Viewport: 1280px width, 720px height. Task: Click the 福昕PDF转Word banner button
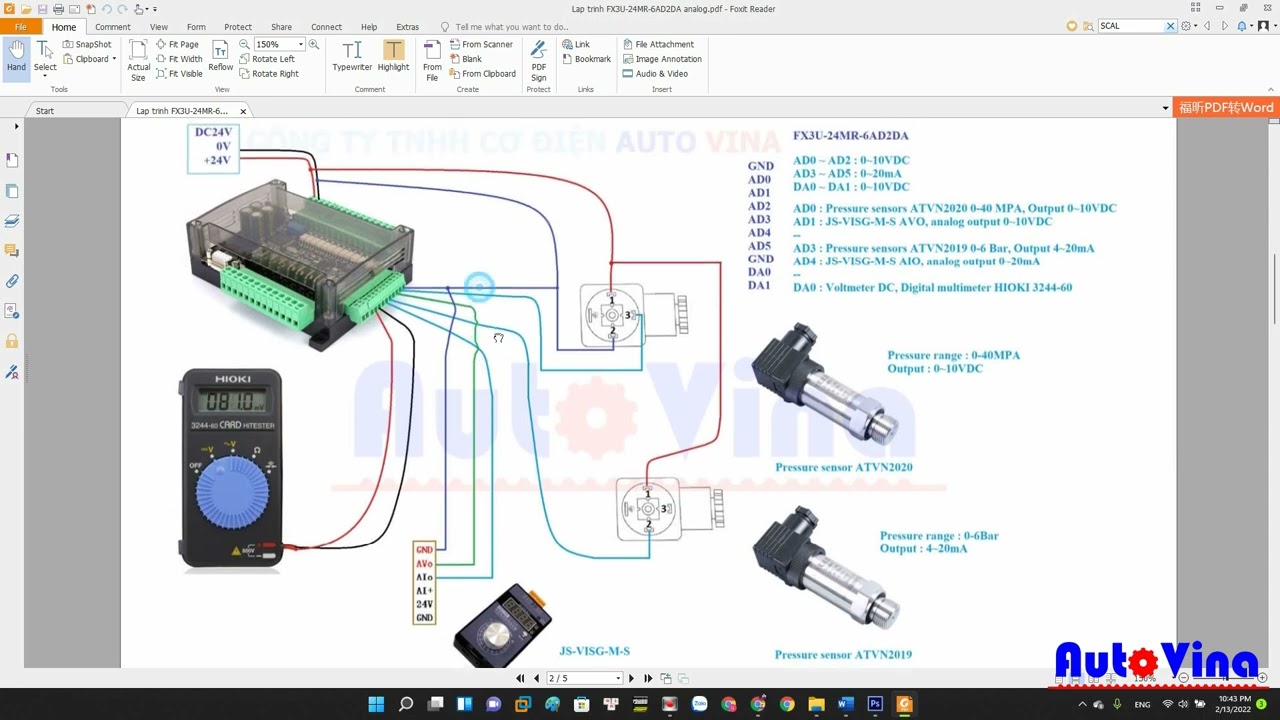[1226, 107]
